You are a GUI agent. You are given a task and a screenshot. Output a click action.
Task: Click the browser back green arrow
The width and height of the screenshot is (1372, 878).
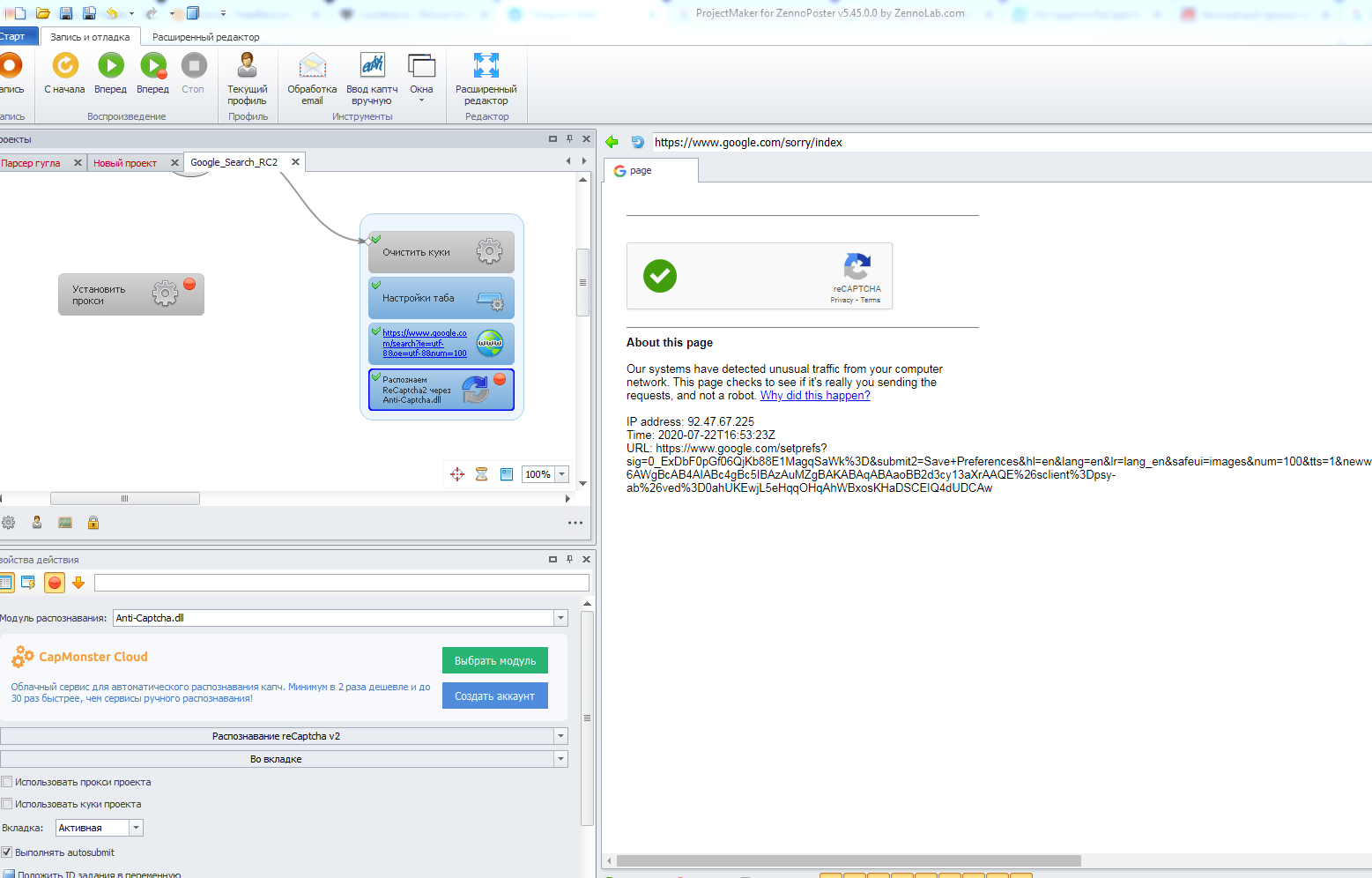click(x=612, y=142)
